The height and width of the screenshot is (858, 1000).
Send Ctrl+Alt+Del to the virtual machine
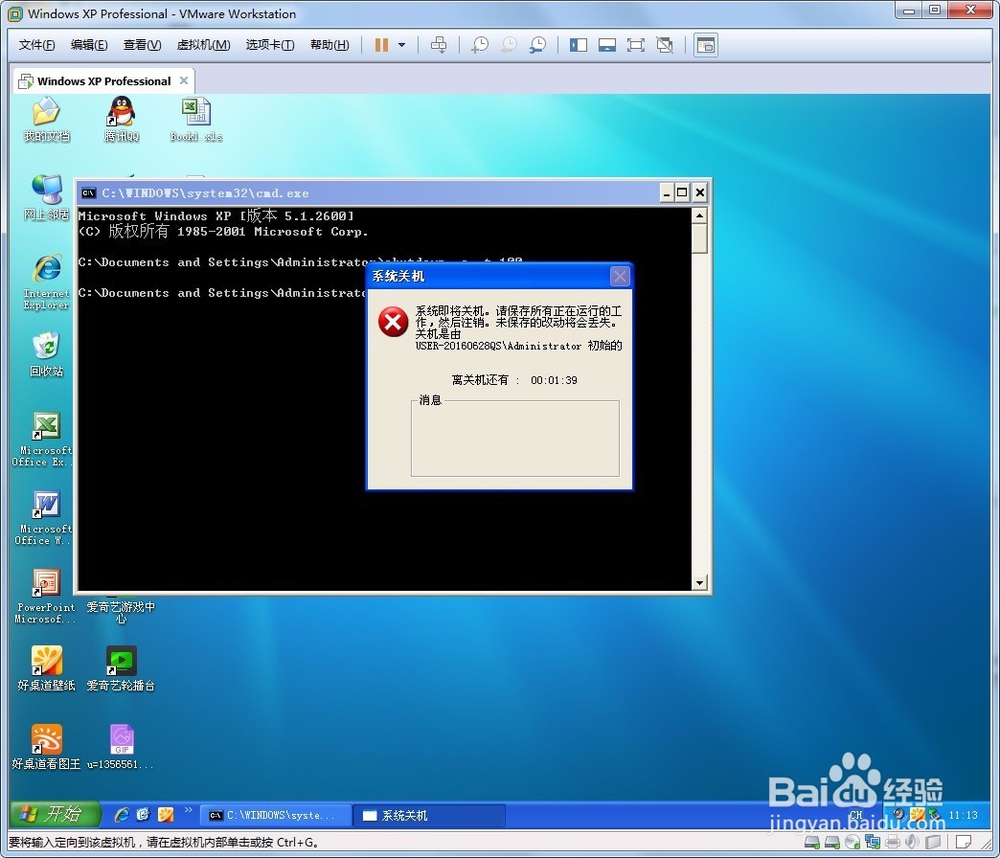[439, 45]
